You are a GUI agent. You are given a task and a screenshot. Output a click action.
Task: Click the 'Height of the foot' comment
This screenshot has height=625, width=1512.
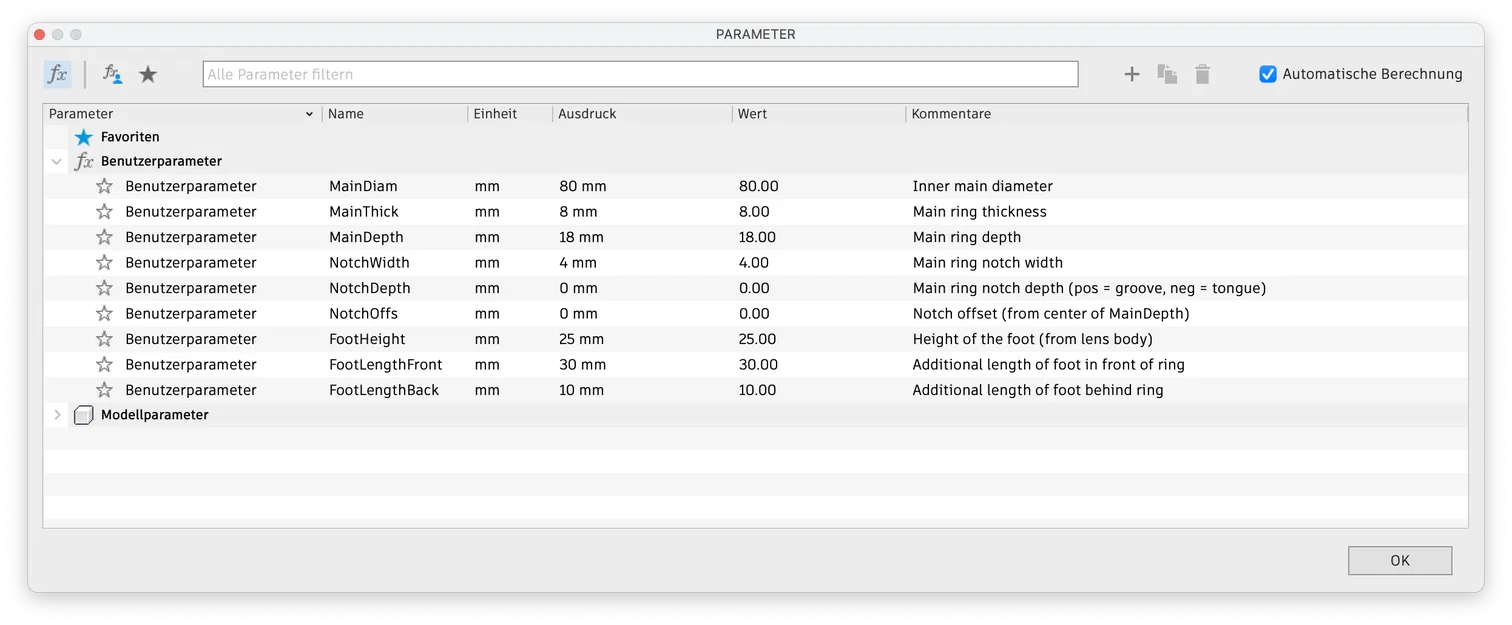click(x=1032, y=339)
